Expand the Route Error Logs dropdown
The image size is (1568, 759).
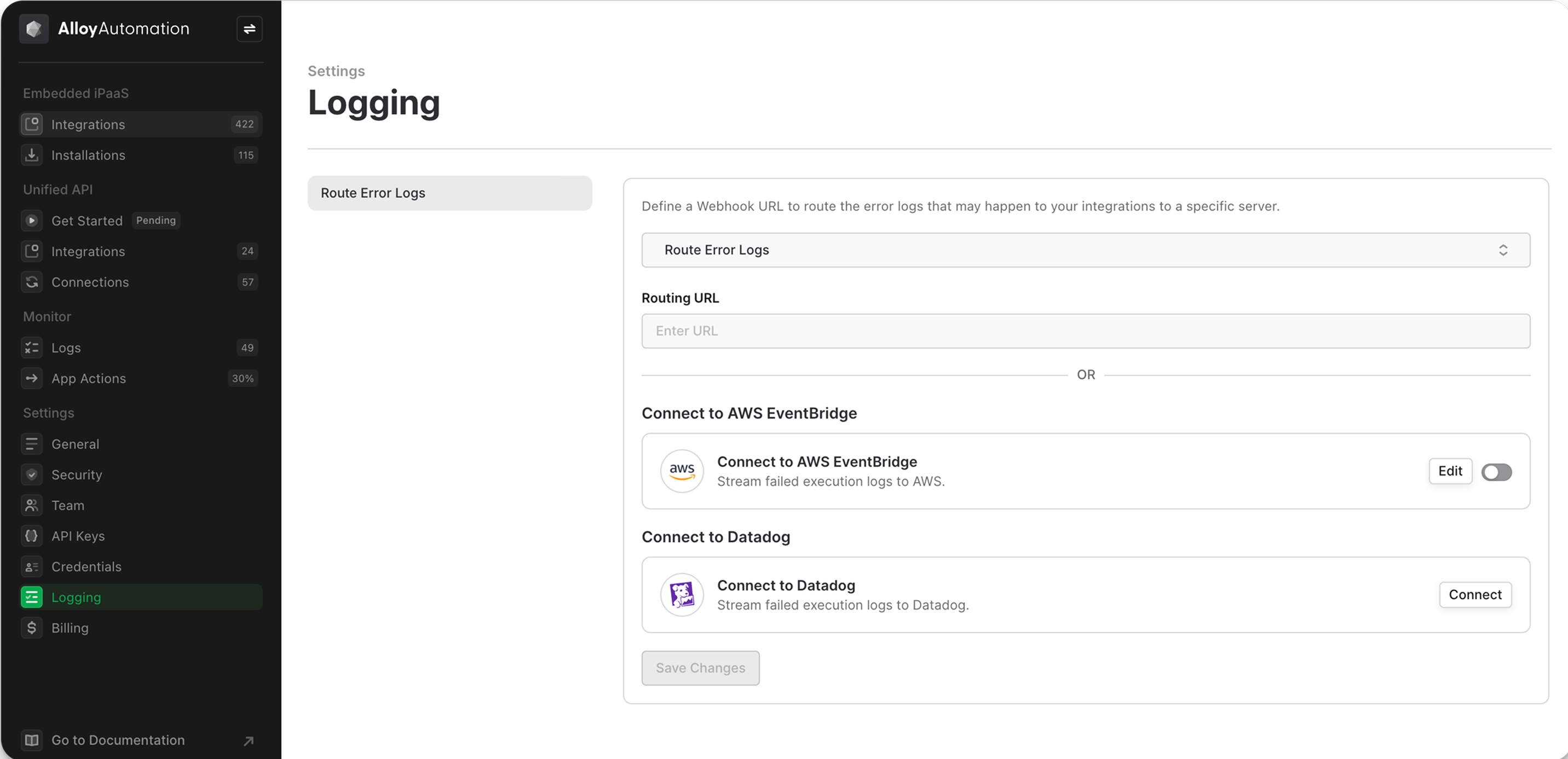[1085, 250]
